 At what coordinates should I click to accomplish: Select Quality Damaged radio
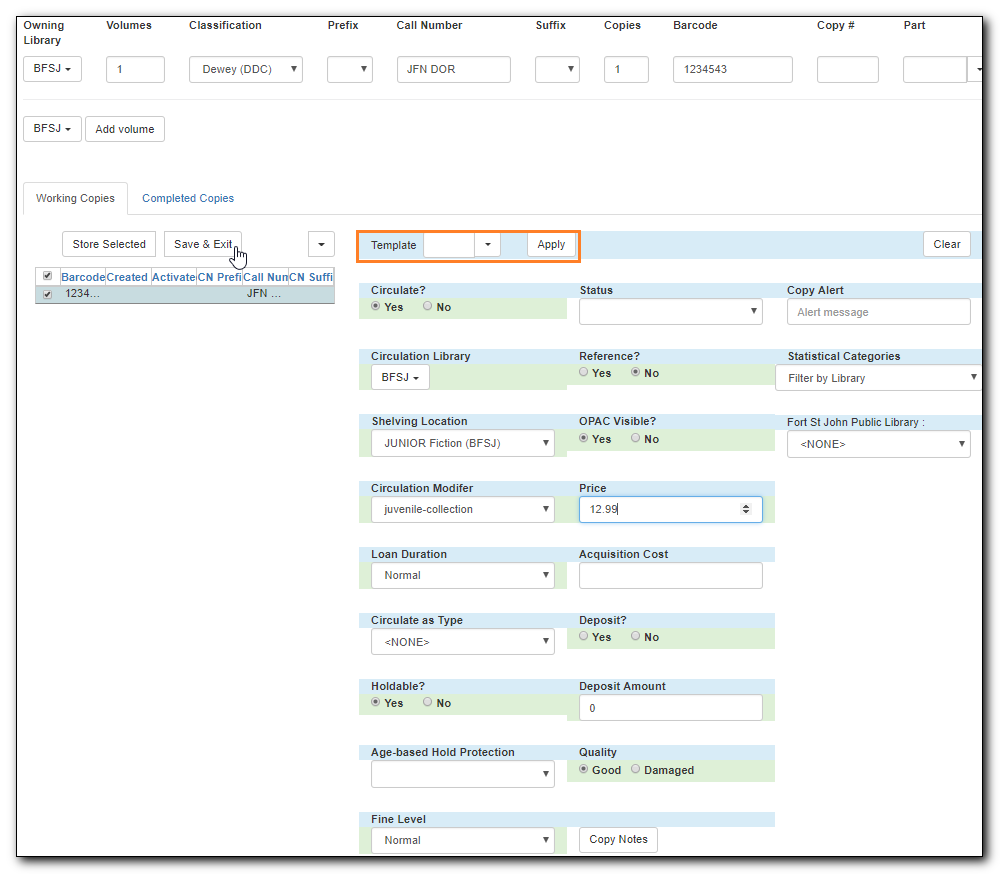[636, 769]
